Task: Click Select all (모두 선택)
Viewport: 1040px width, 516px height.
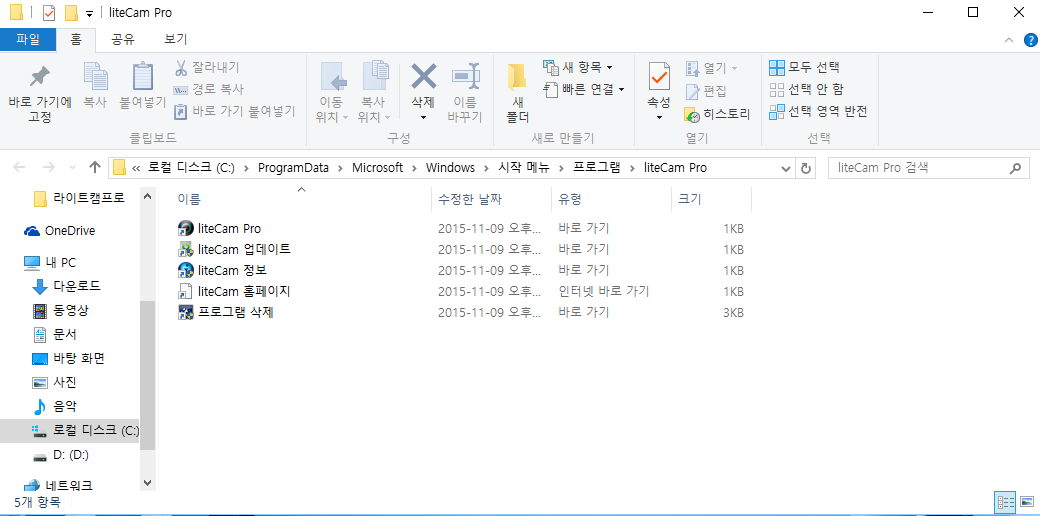Action: tap(805, 67)
